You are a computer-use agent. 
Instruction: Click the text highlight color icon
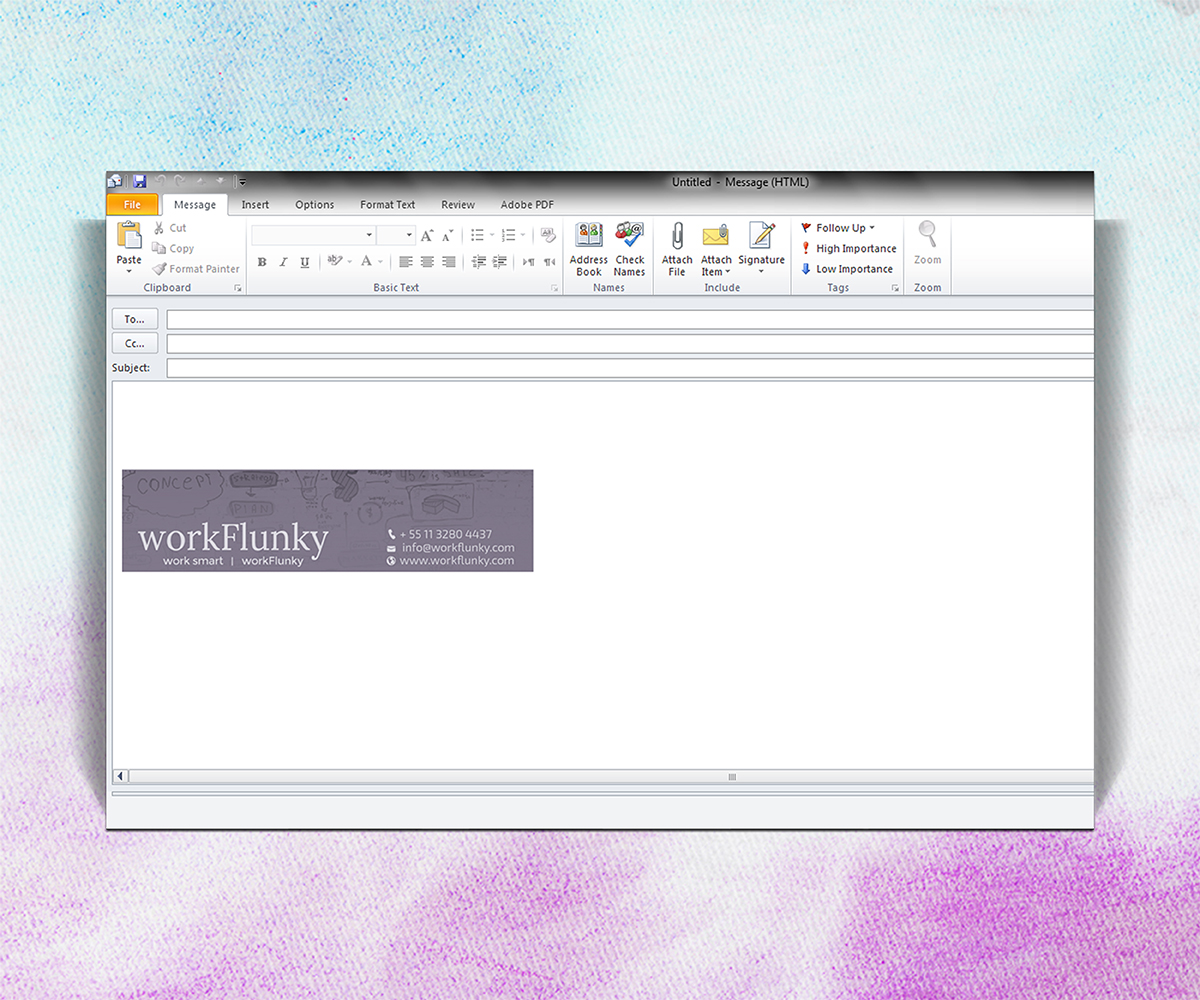(334, 262)
